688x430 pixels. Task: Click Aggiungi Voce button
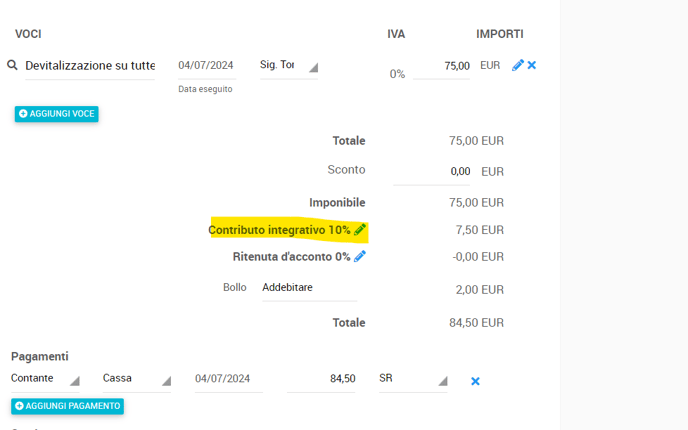[57, 114]
